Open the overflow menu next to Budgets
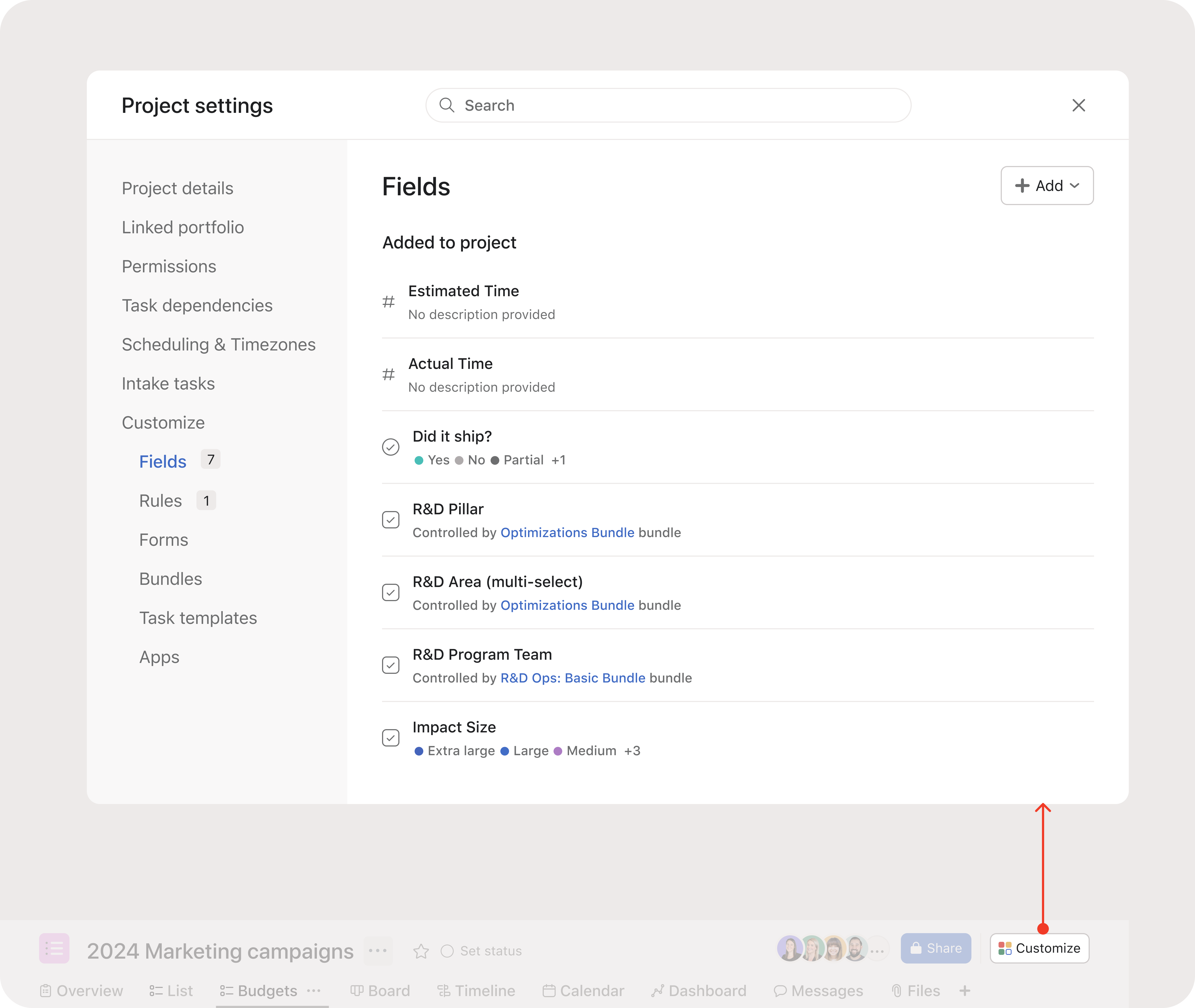 point(313,991)
